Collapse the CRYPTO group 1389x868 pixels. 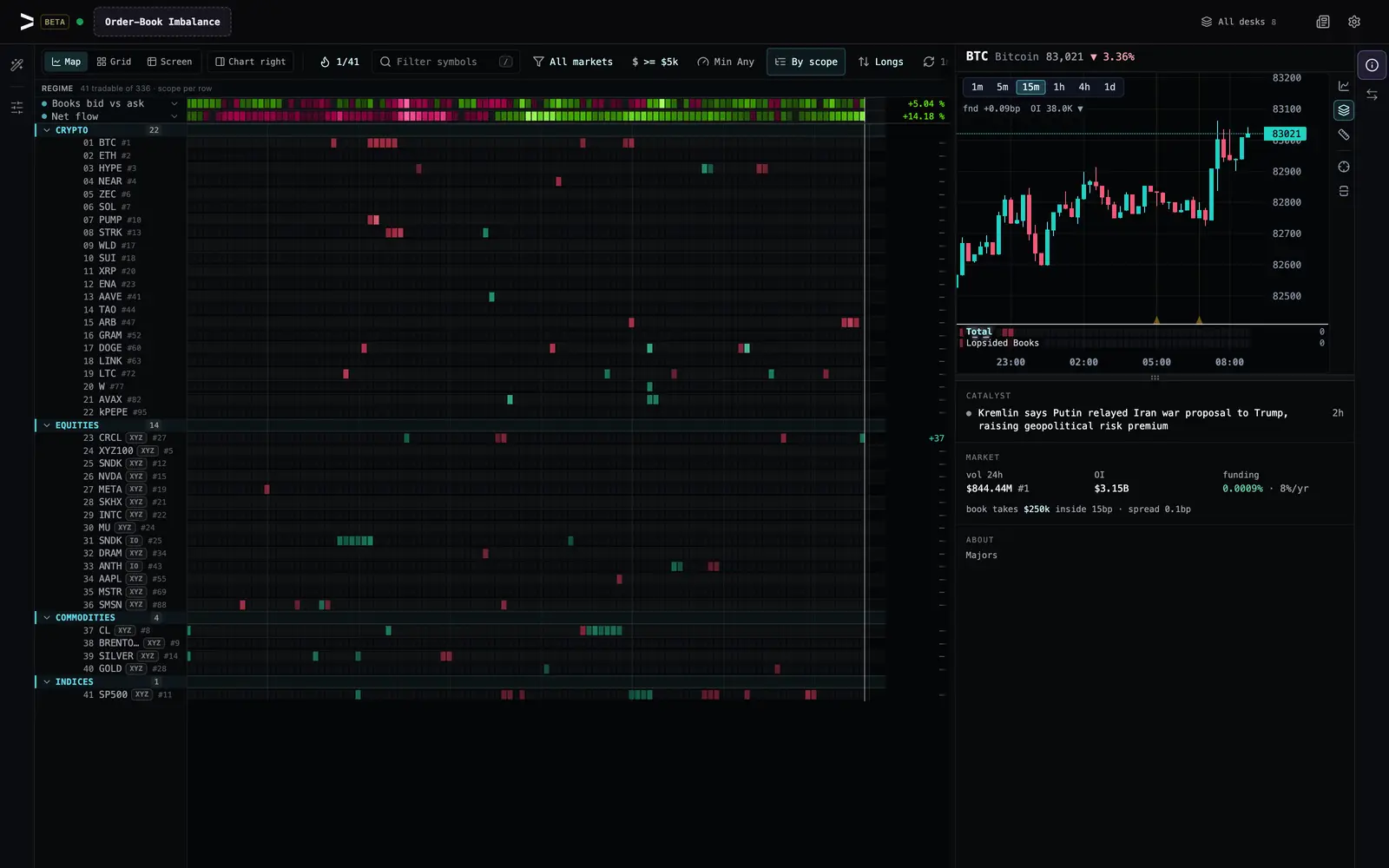(47, 130)
